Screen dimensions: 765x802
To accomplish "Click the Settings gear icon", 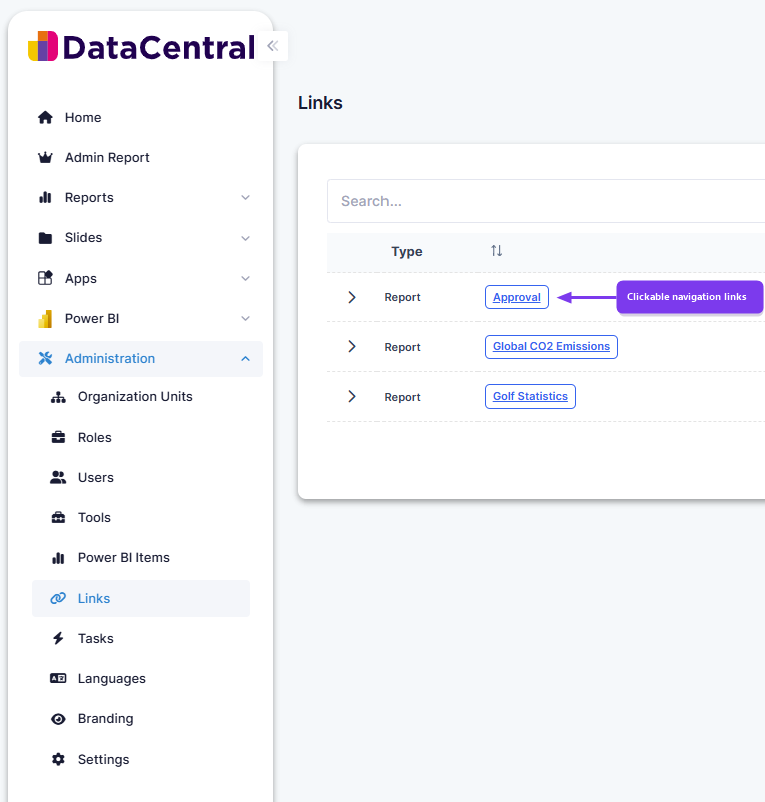I will point(58,759).
